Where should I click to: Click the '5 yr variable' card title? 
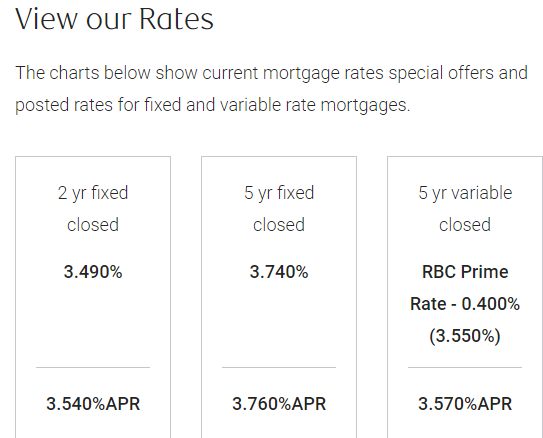465,193
